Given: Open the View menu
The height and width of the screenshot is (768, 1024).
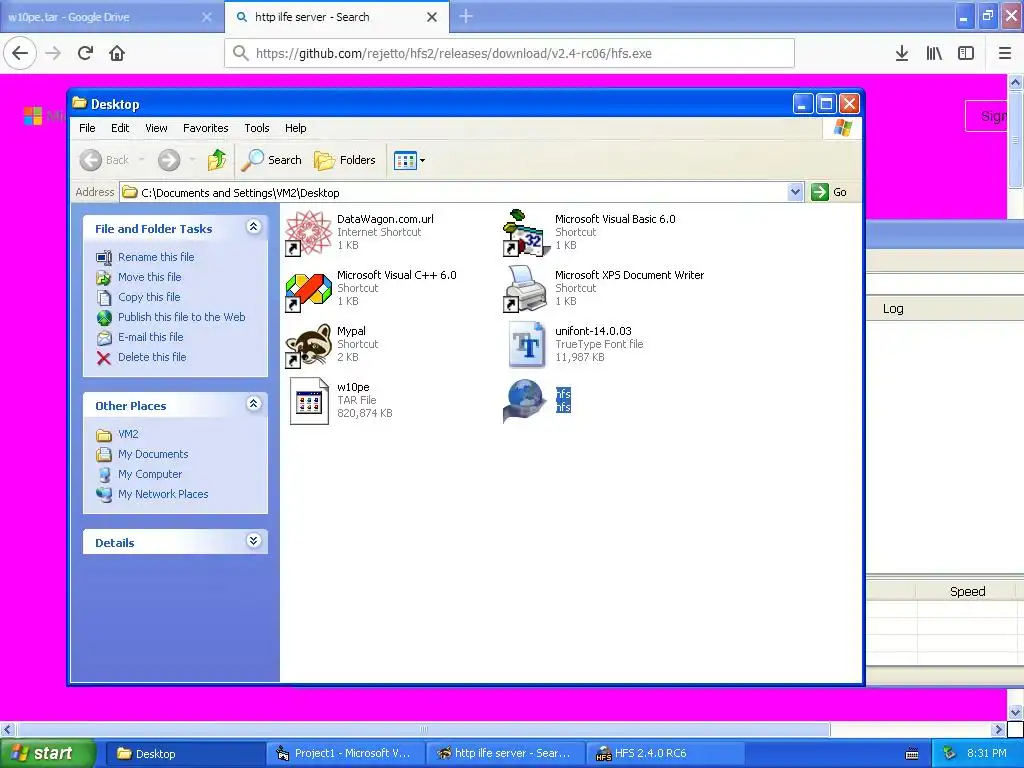Looking at the screenshot, I should tap(156, 128).
